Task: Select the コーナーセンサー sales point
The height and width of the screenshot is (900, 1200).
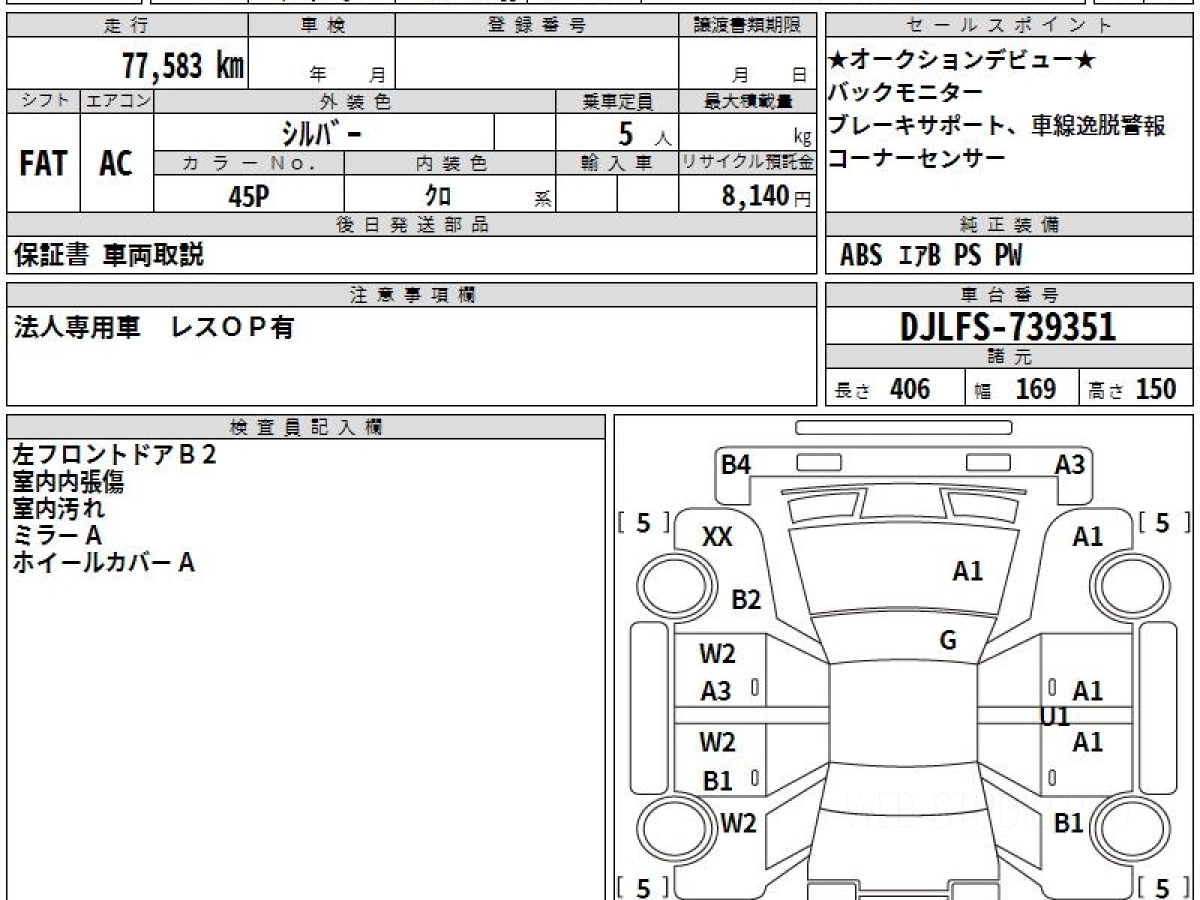Action: (917, 158)
